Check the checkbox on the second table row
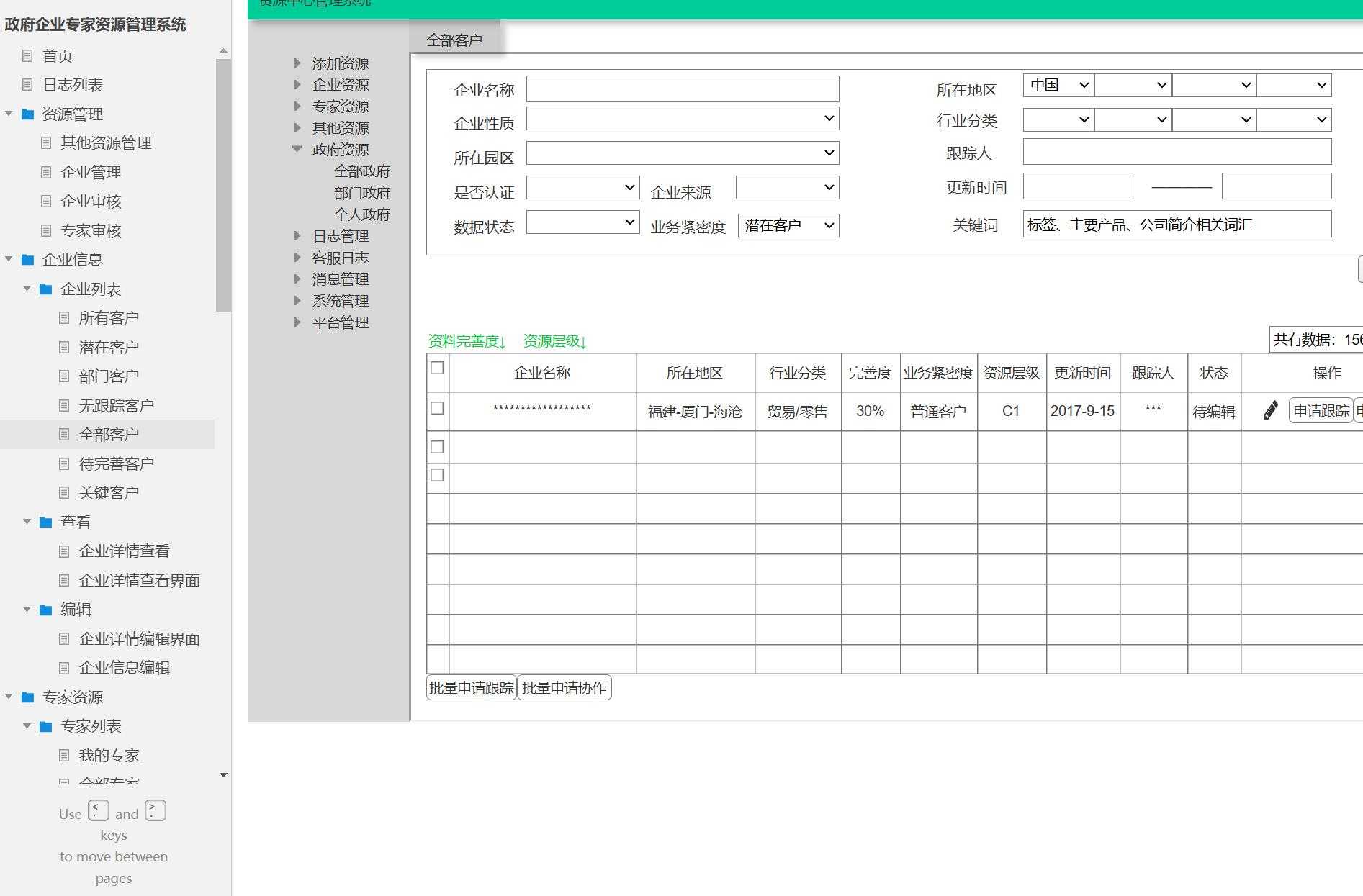 (436, 446)
